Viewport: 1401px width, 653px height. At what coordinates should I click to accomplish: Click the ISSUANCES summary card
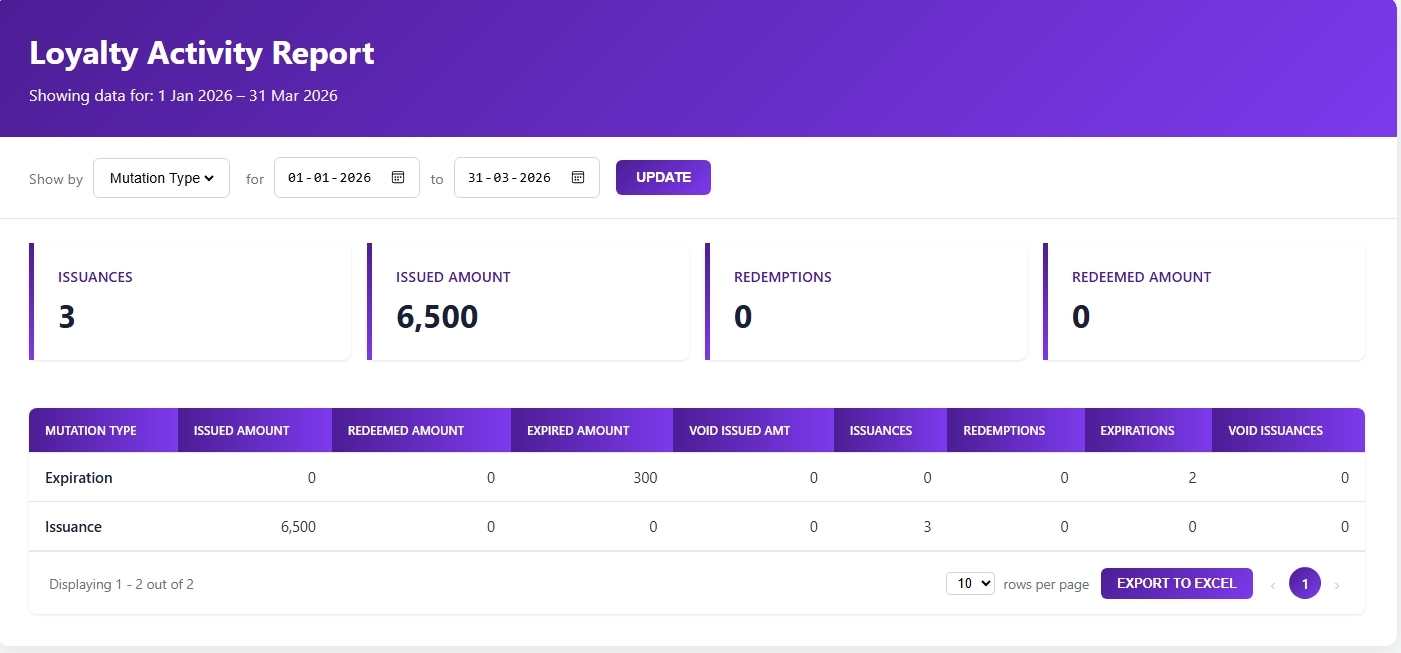coord(190,300)
